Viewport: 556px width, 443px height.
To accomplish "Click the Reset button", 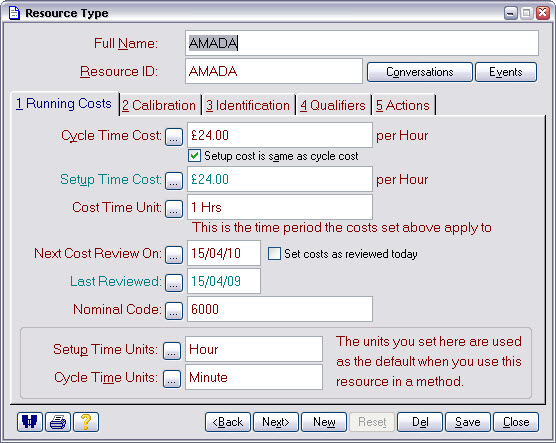I will 372,422.
